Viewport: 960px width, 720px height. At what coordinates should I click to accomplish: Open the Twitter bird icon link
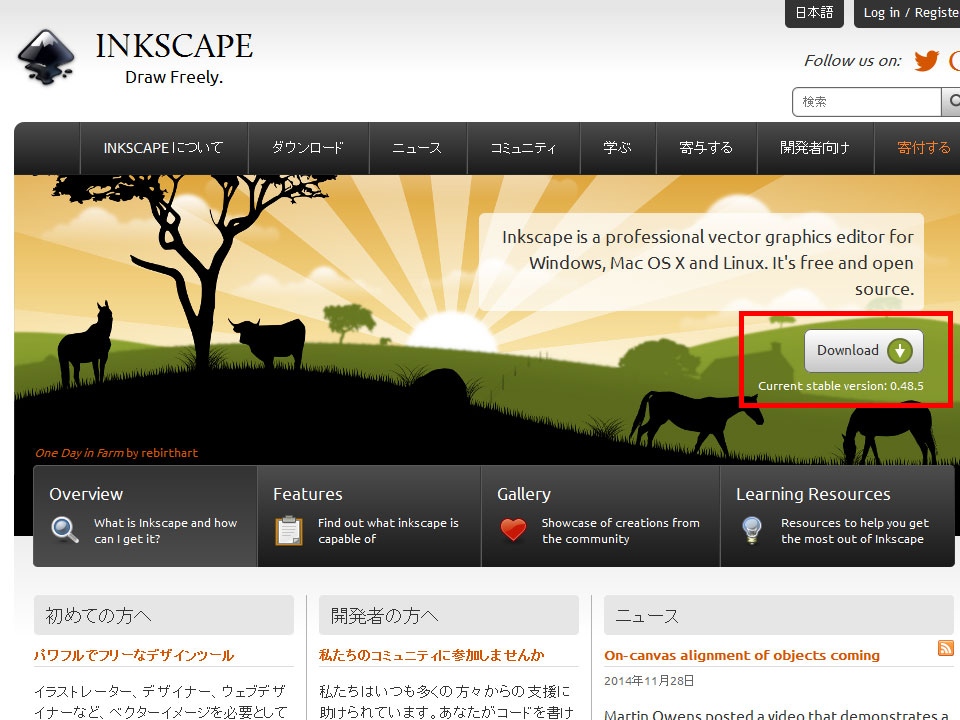tap(926, 61)
